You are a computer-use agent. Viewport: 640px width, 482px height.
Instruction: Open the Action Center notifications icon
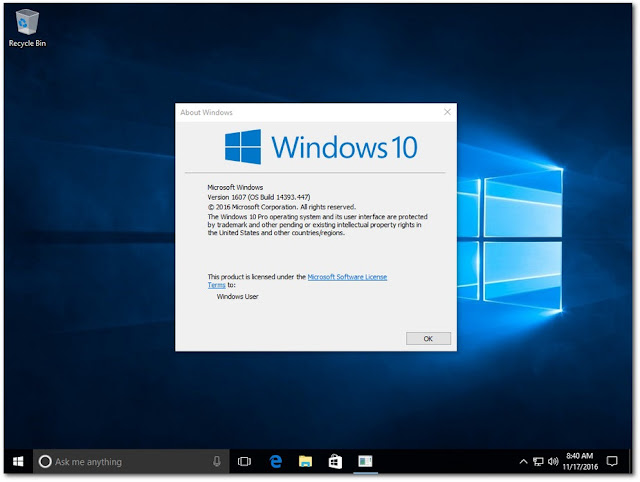coord(612,462)
